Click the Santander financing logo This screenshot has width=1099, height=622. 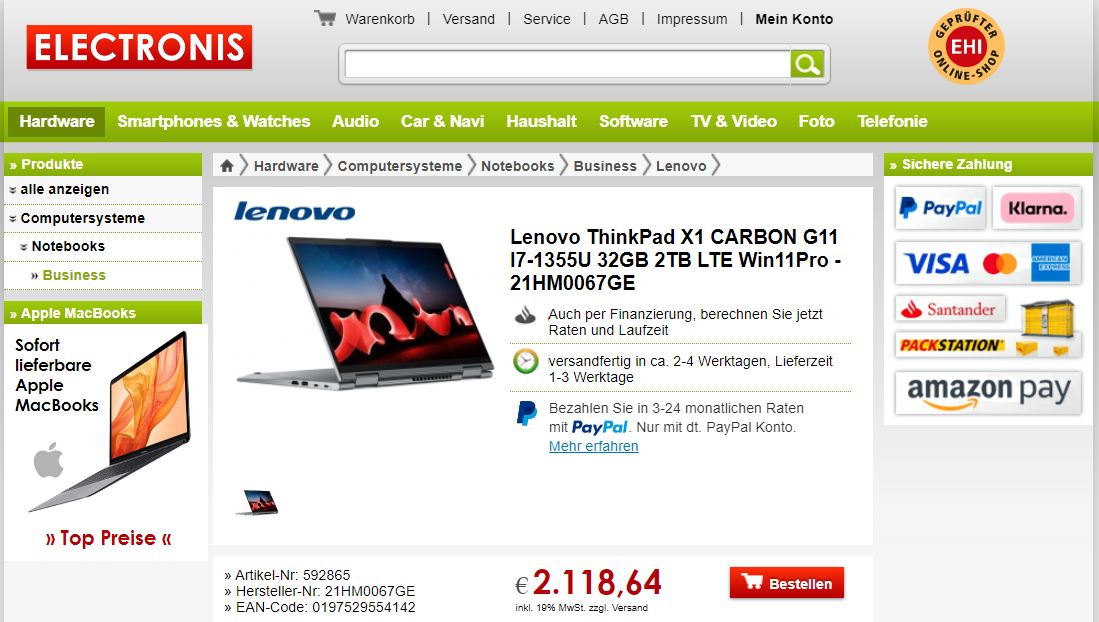[x=950, y=309]
